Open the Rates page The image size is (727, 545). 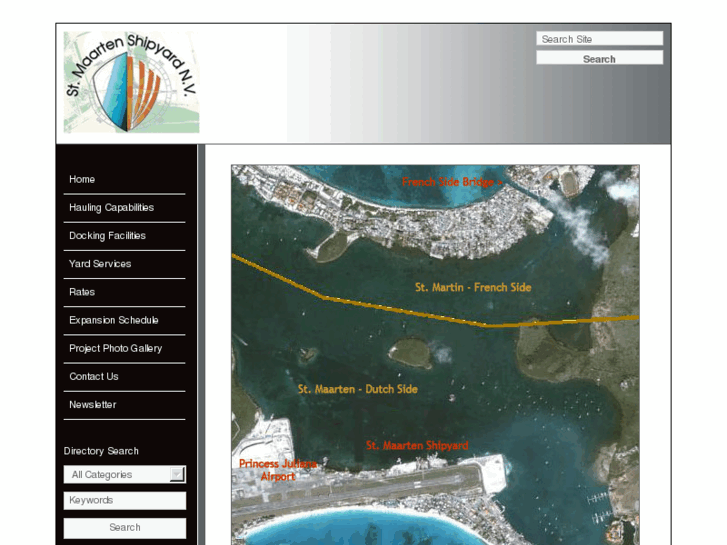pyautogui.click(x=82, y=292)
